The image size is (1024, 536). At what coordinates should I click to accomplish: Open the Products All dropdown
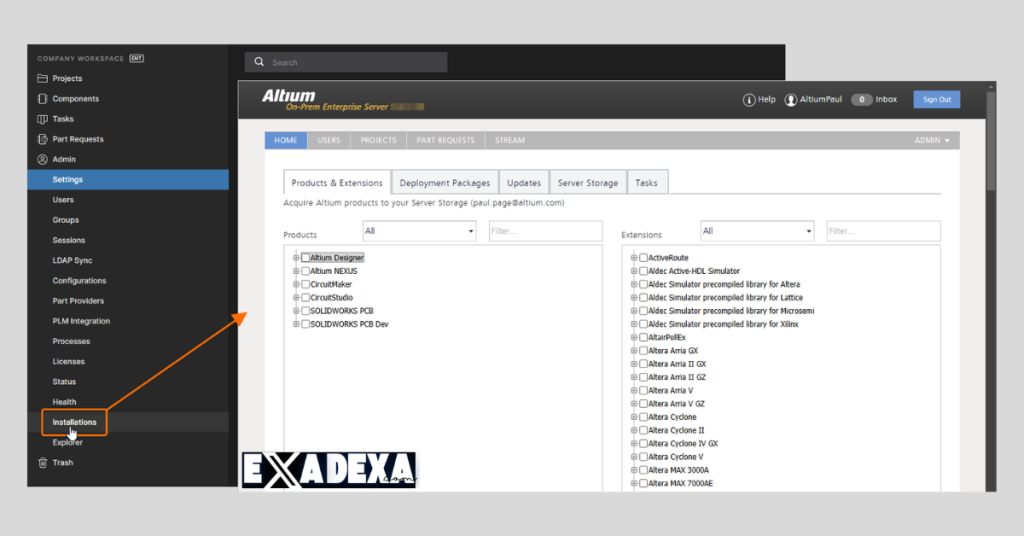pyautogui.click(x=419, y=231)
